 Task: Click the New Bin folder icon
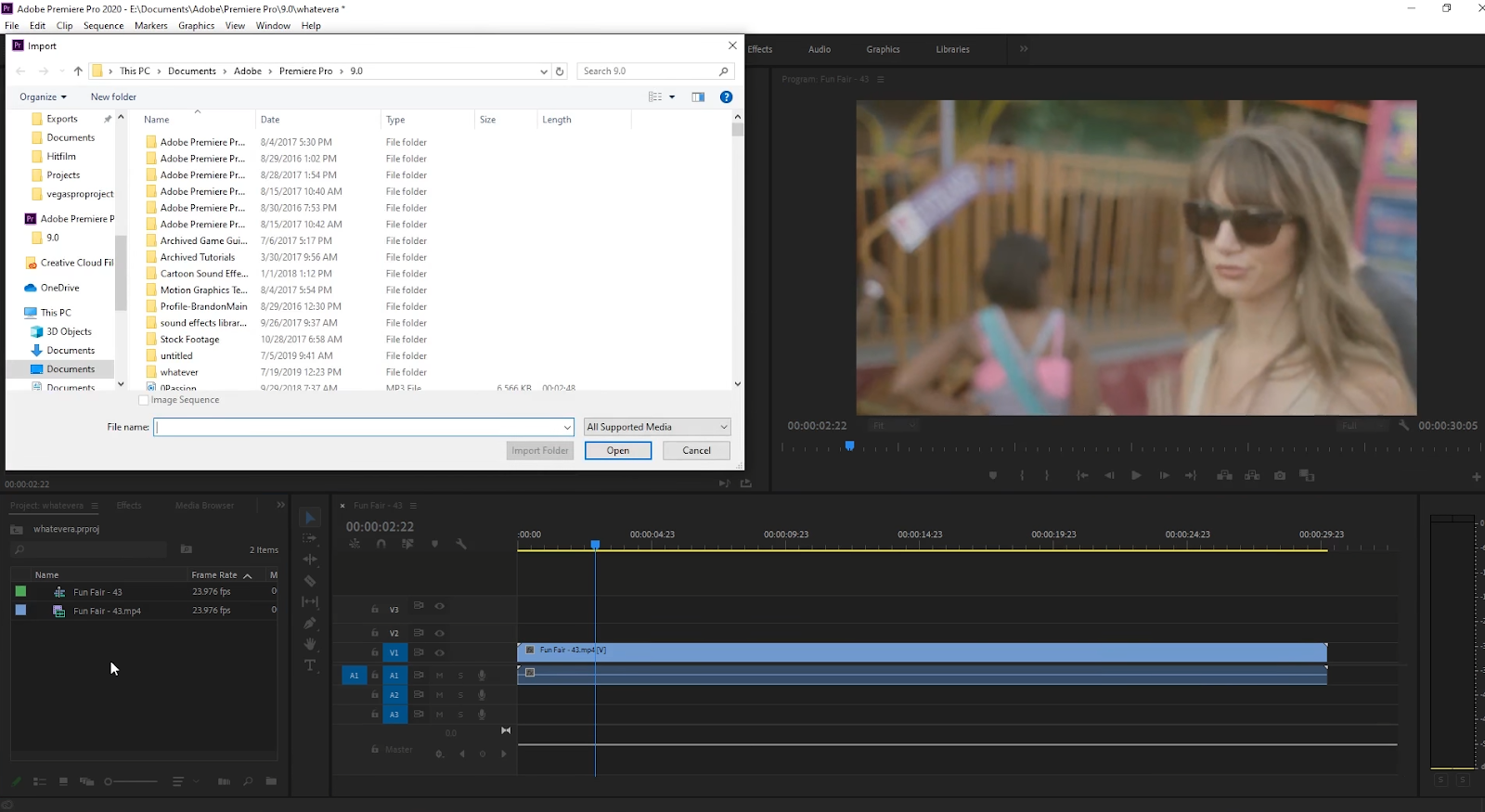[x=271, y=781]
